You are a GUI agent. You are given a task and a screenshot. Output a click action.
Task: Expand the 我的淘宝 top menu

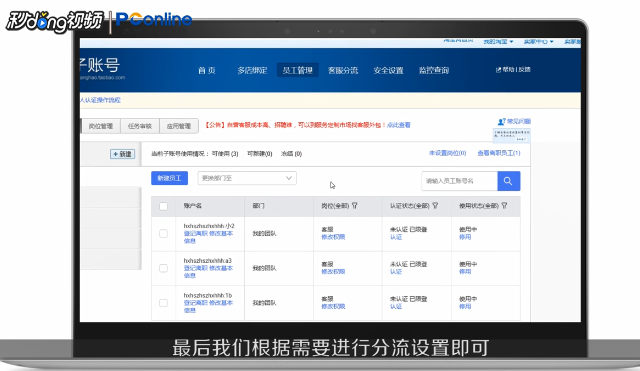(498, 42)
